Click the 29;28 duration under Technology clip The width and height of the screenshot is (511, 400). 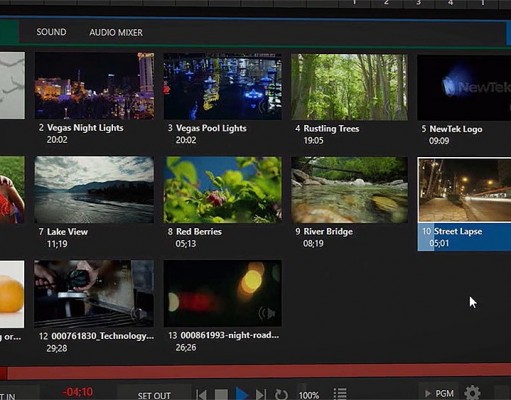57,348
